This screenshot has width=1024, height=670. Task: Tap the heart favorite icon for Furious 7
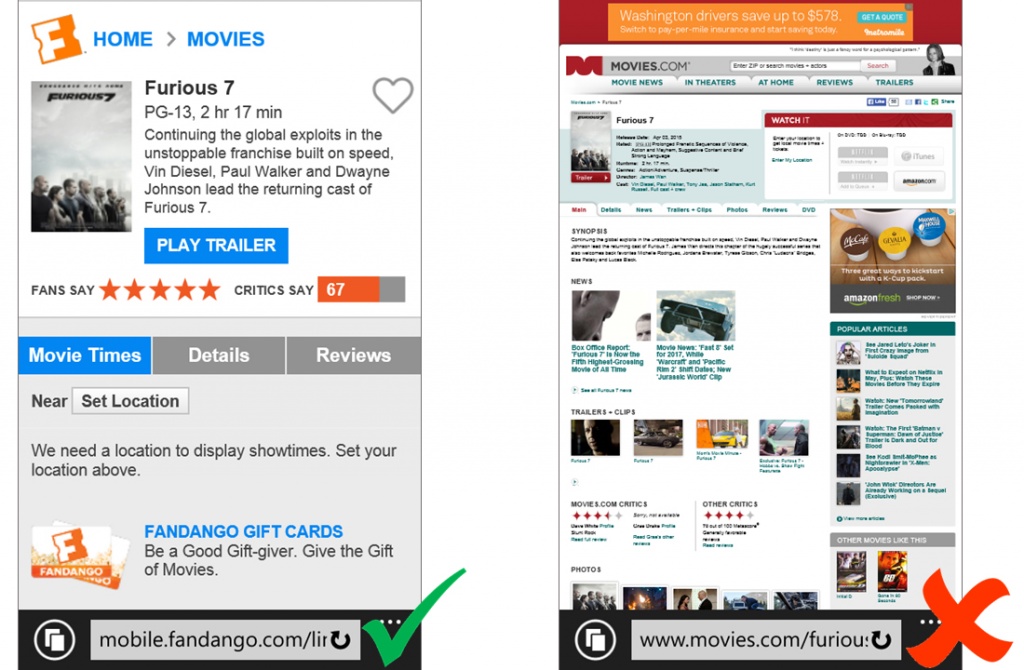click(392, 95)
